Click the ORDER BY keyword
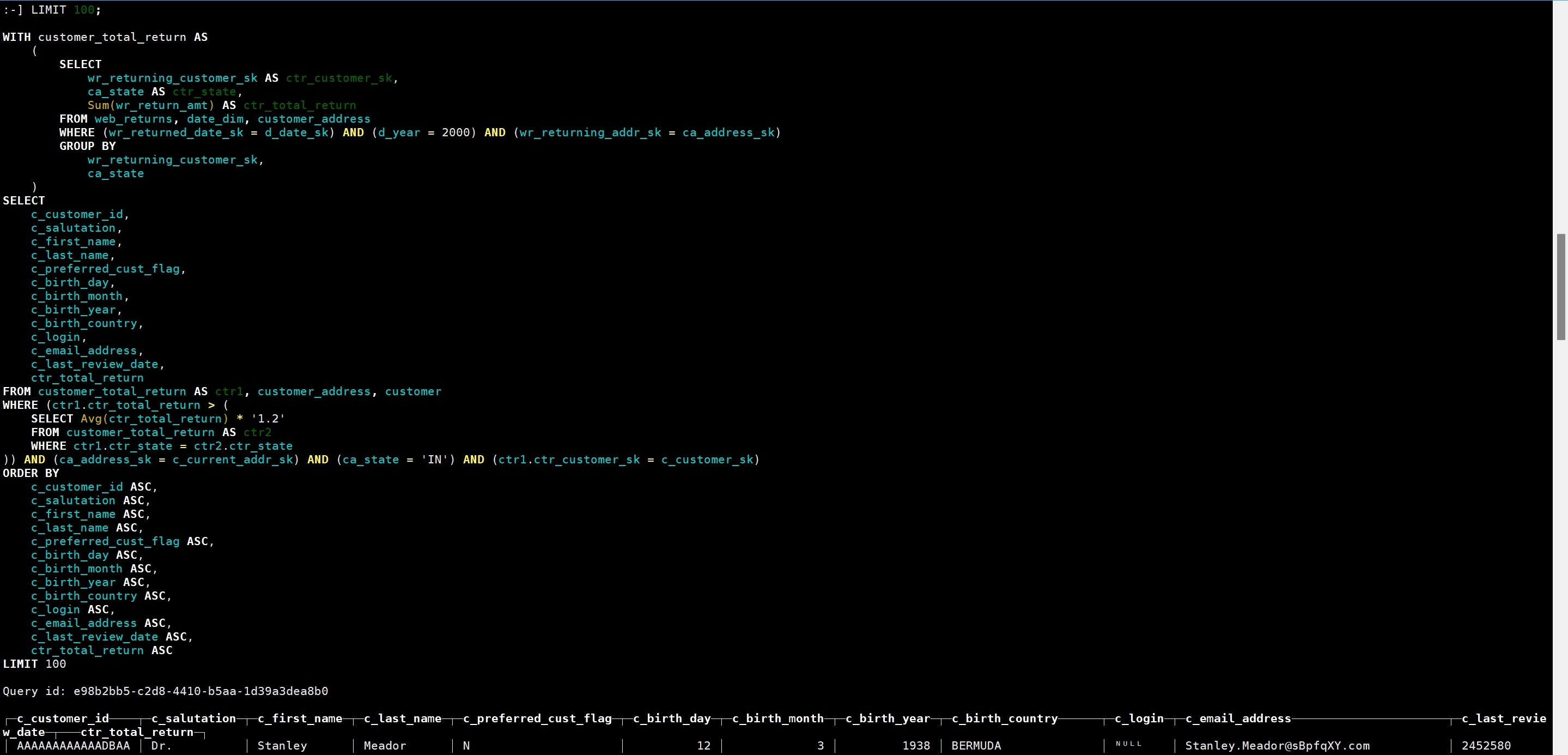Viewport: 1568px width, 755px height. (x=31, y=473)
